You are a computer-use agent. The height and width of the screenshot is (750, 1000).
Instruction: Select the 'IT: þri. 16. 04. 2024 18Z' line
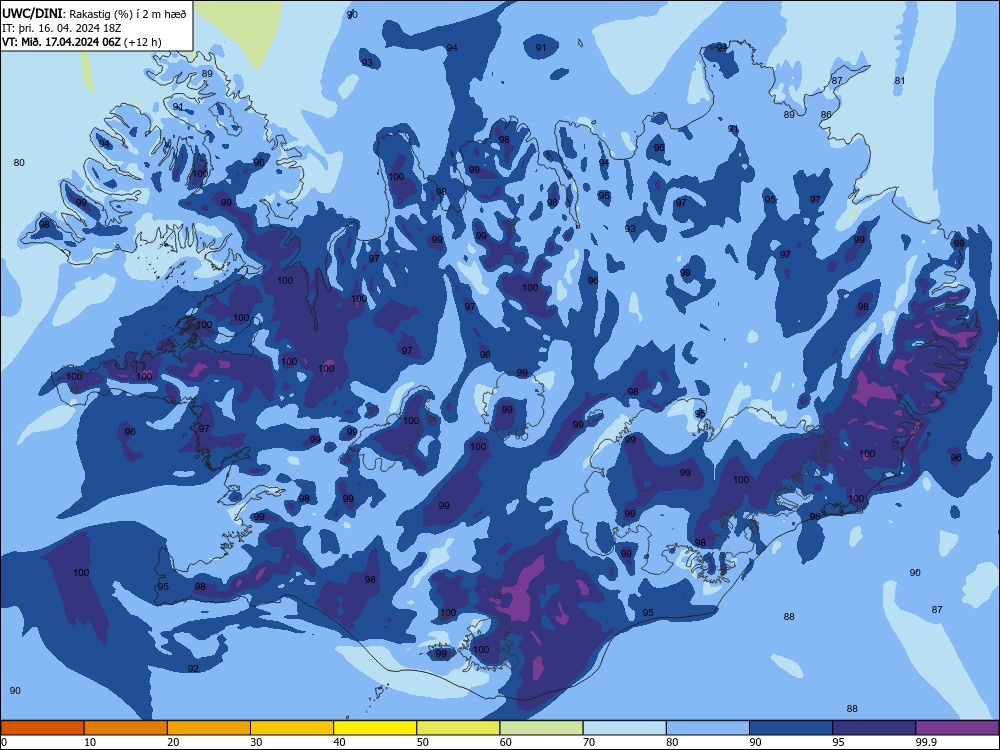tap(61, 29)
